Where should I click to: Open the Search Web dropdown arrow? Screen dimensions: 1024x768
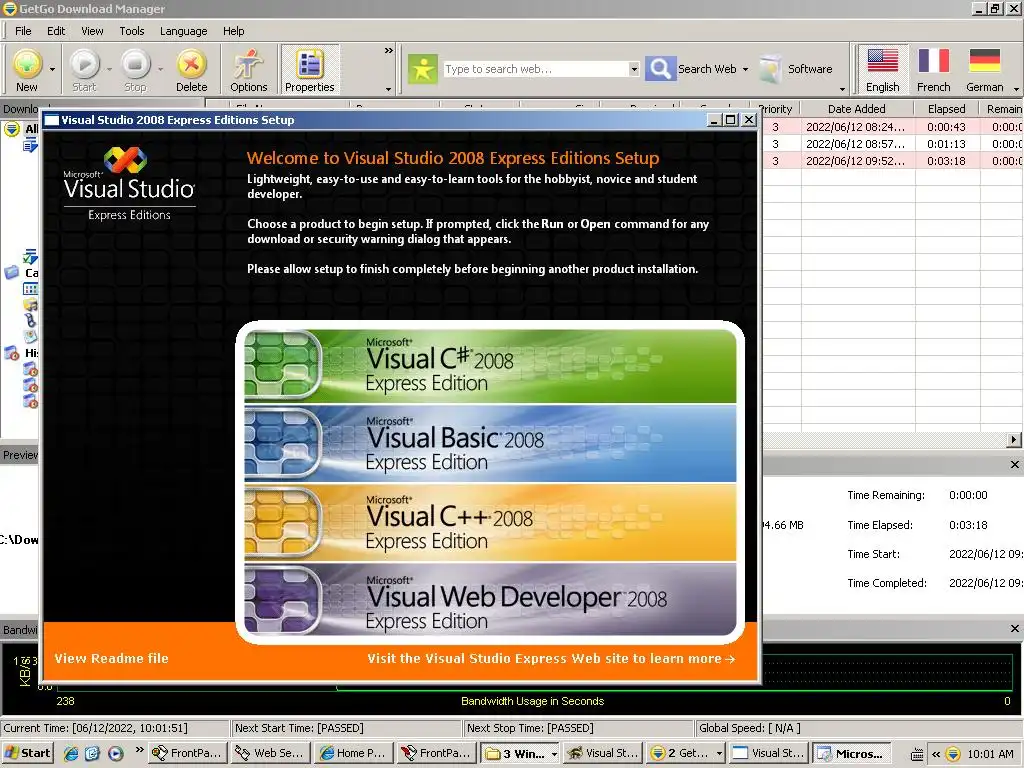745,69
